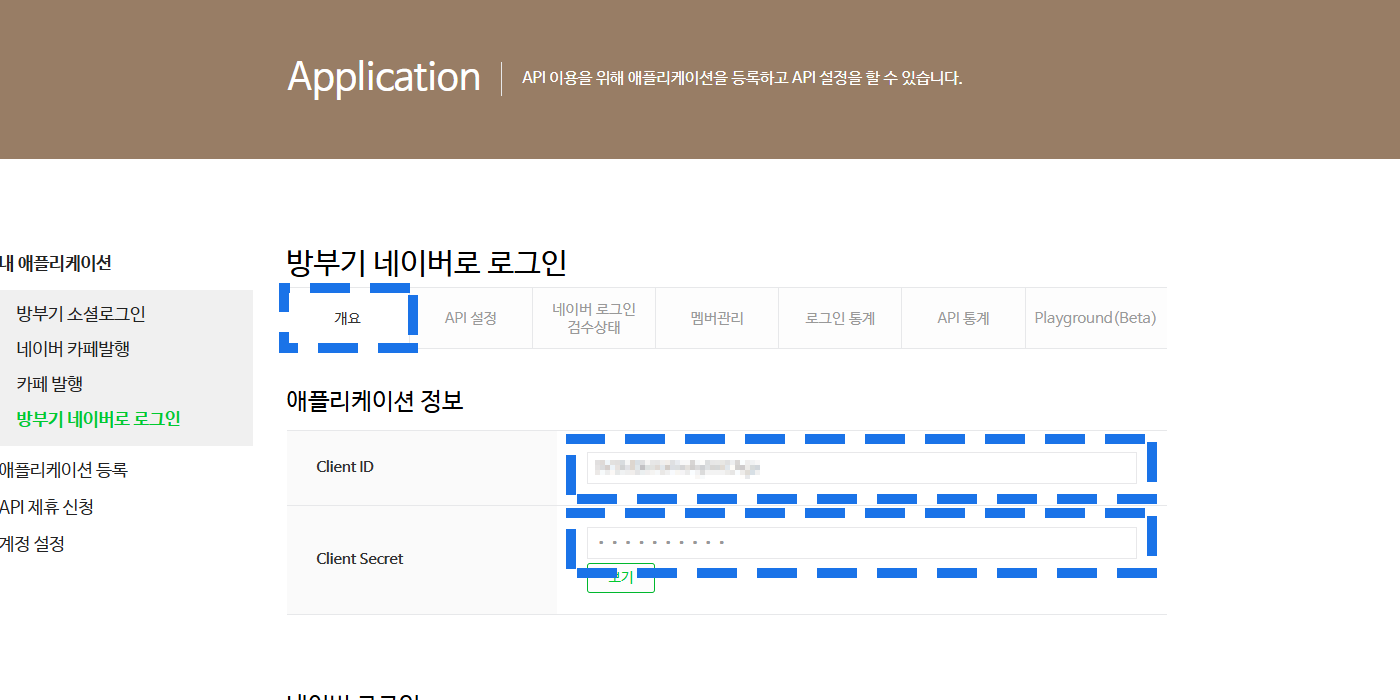Open the 개요 tab
Image resolution: width=1400 pixels, height=700 pixels.
tap(347, 318)
